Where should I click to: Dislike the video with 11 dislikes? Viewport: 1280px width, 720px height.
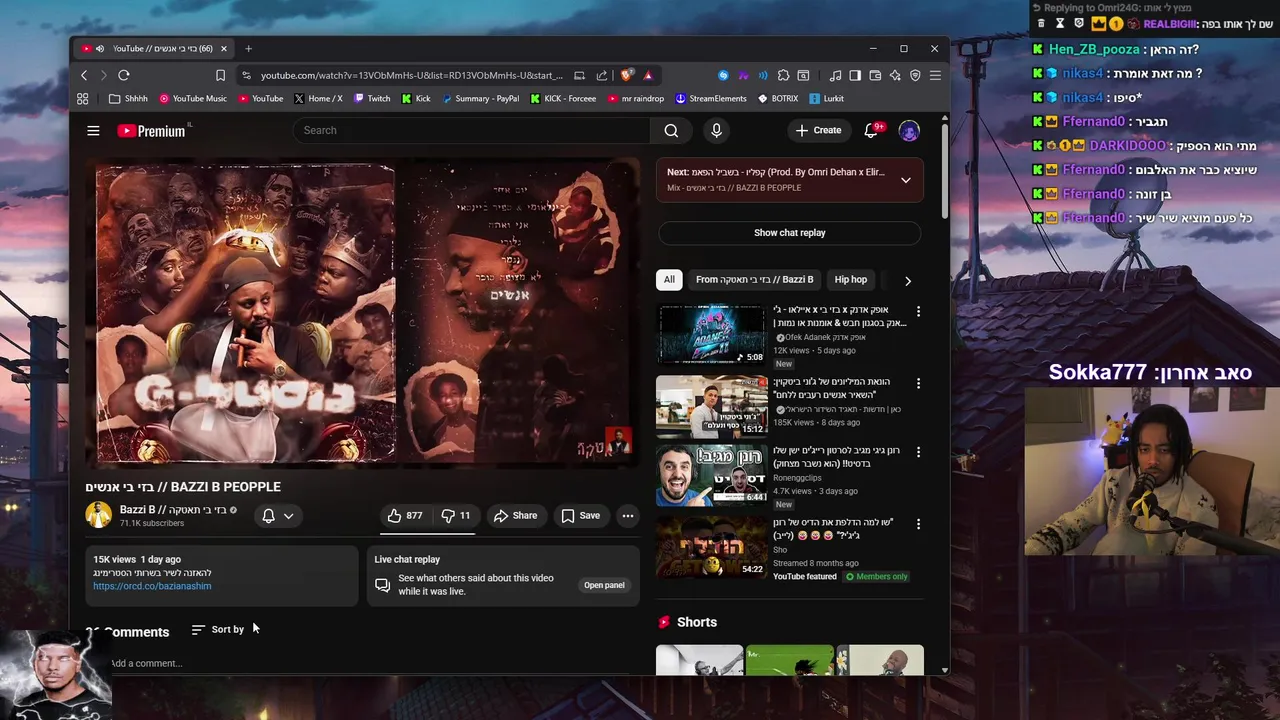coord(456,516)
